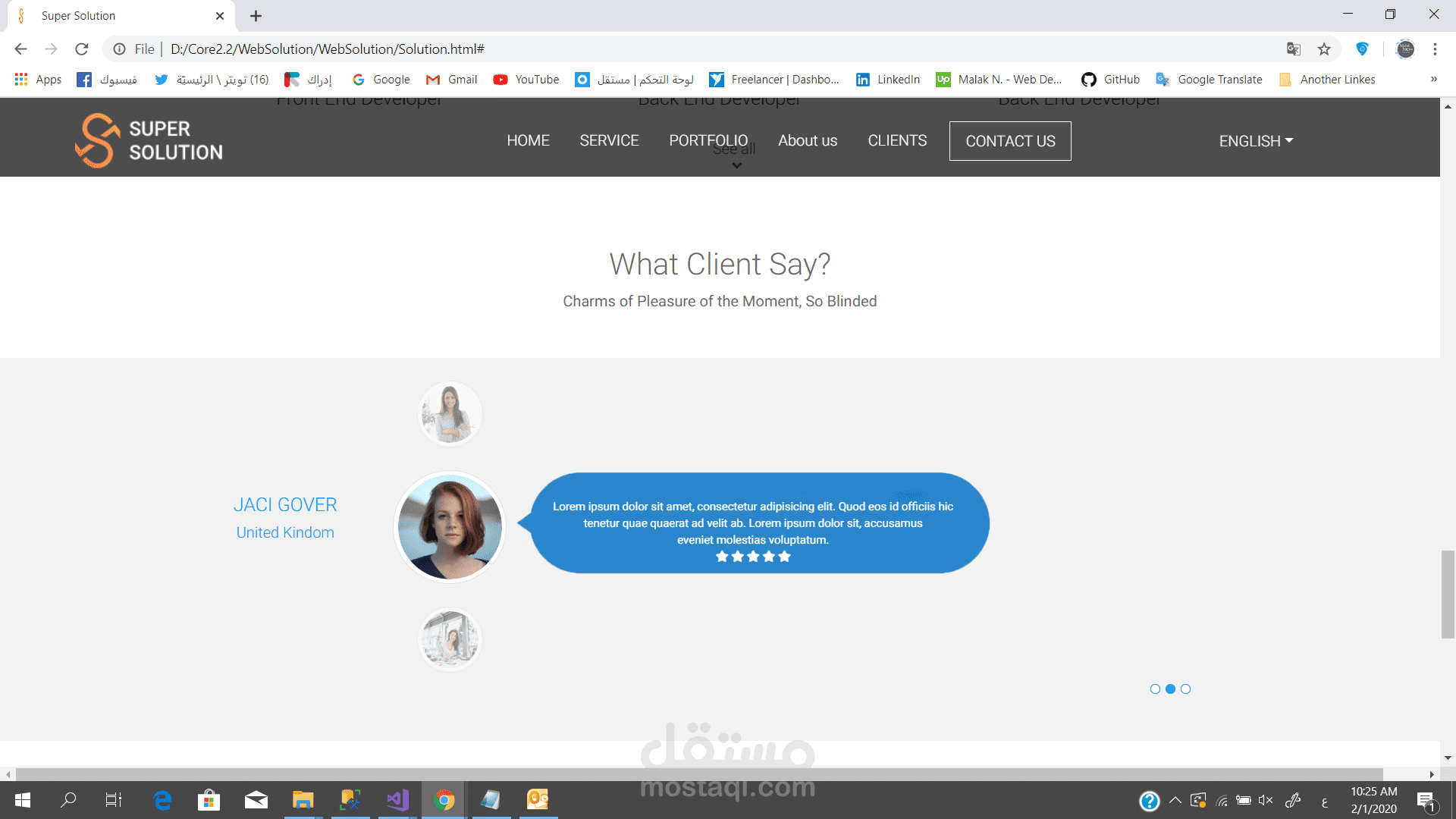
Task: Launch Visual Studio from taskbar
Action: (397, 799)
